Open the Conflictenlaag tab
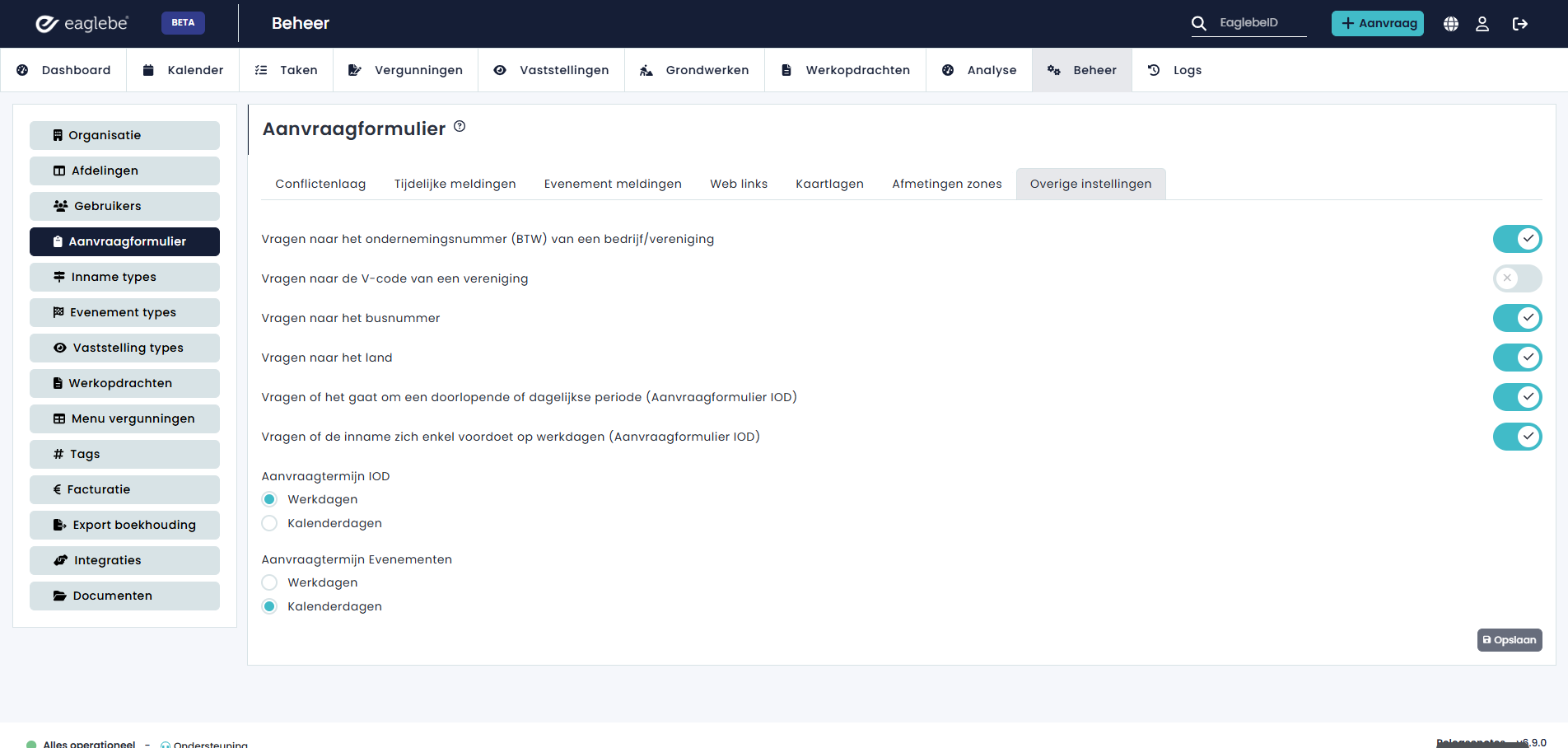The height and width of the screenshot is (748, 1568). click(320, 184)
